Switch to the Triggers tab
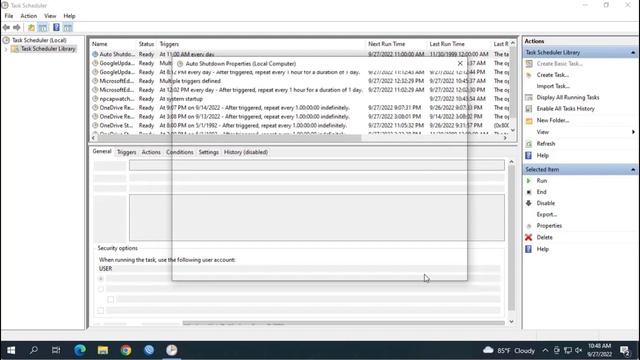This screenshot has width=640, height=360. [127, 152]
